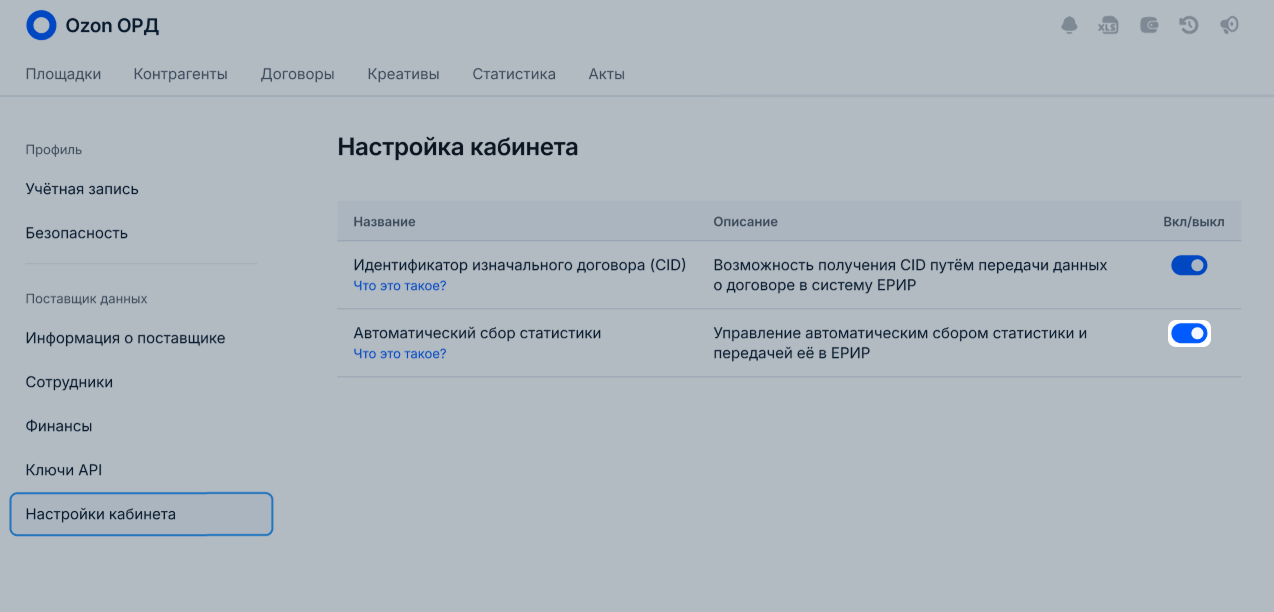The height and width of the screenshot is (612, 1274).
Task: Click 'Что это такое?' under automatic statistics
Action: (x=400, y=354)
